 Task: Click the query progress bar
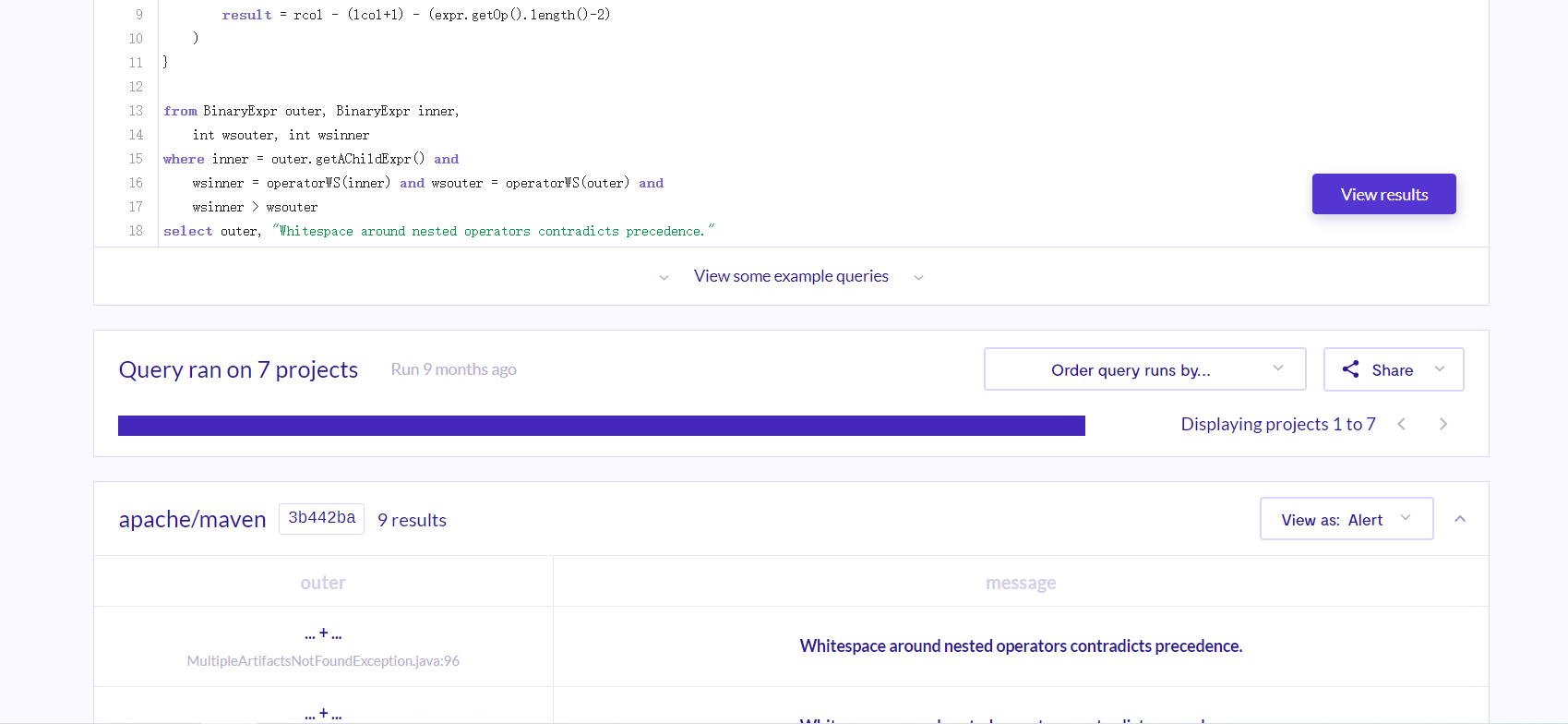pyautogui.click(x=602, y=426)
